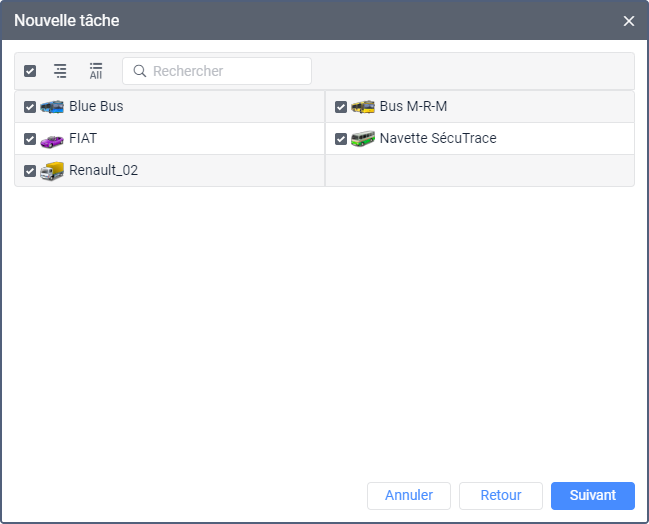Viewport: 649px width, 524px height.
Task: Toggle the select-all checkbox in toolbar
Action: [x=30, y=71]
